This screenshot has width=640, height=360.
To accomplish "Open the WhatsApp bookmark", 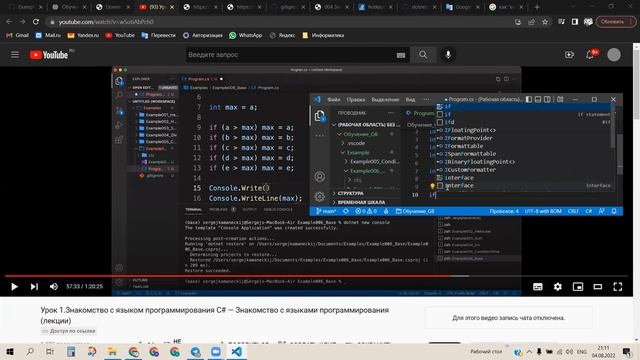I will tap(246, 36).
